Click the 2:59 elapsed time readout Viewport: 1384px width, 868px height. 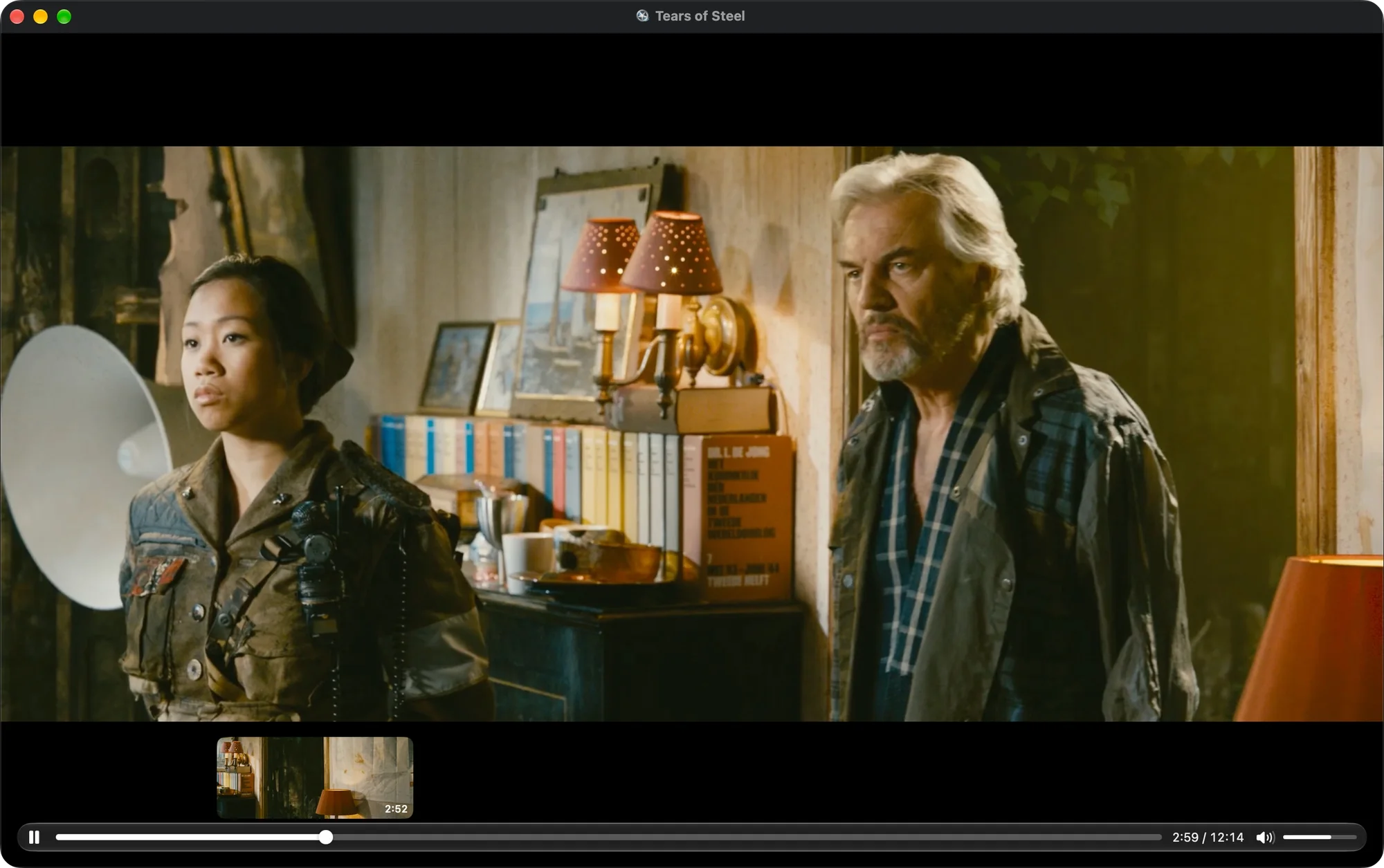pos(1185,838)
